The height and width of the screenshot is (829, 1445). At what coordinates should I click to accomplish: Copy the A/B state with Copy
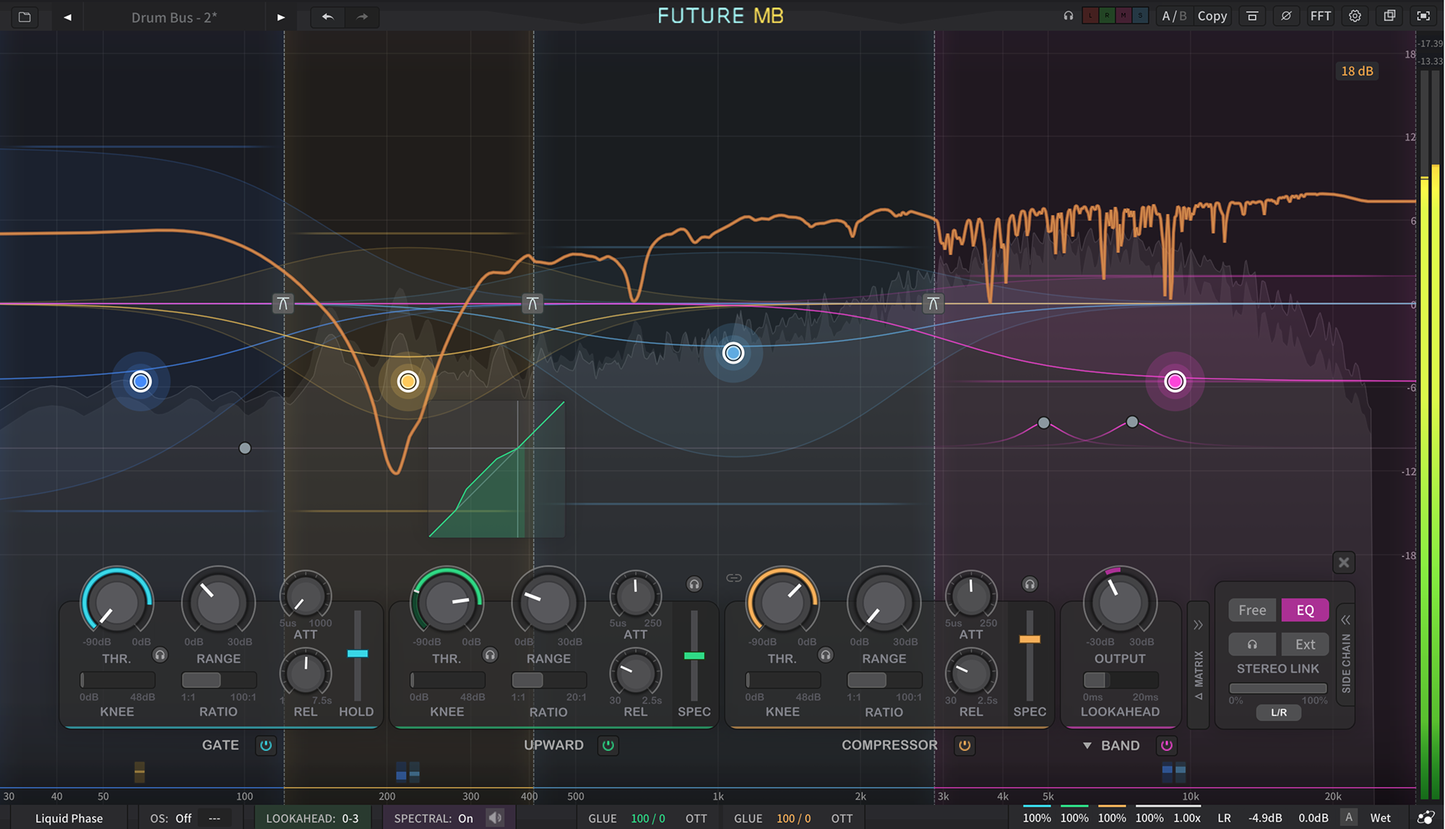coord(1212,16)
